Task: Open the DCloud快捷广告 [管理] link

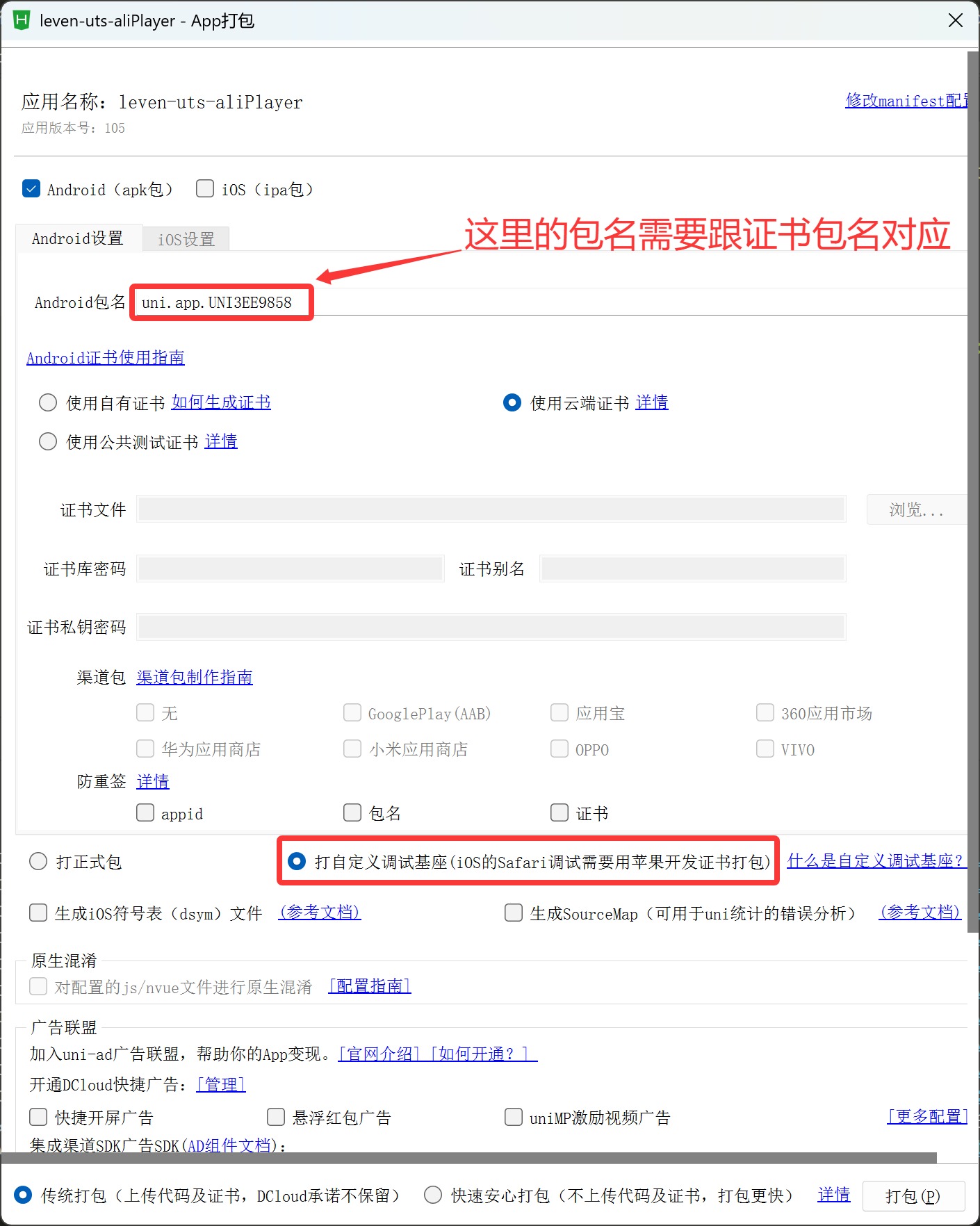Action: pos(221,1085)
